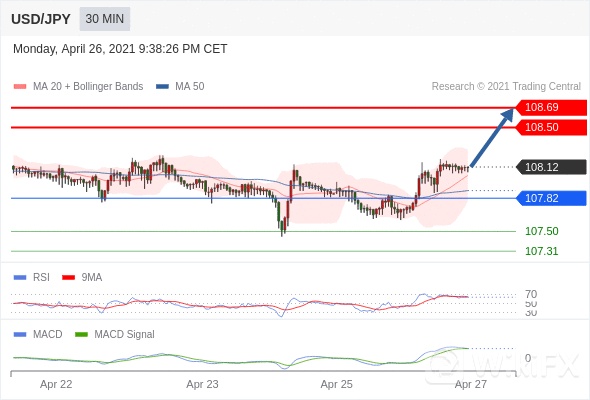Click the Apr 25 date axis label
This screenshot has height=400, width=590.
337,384
